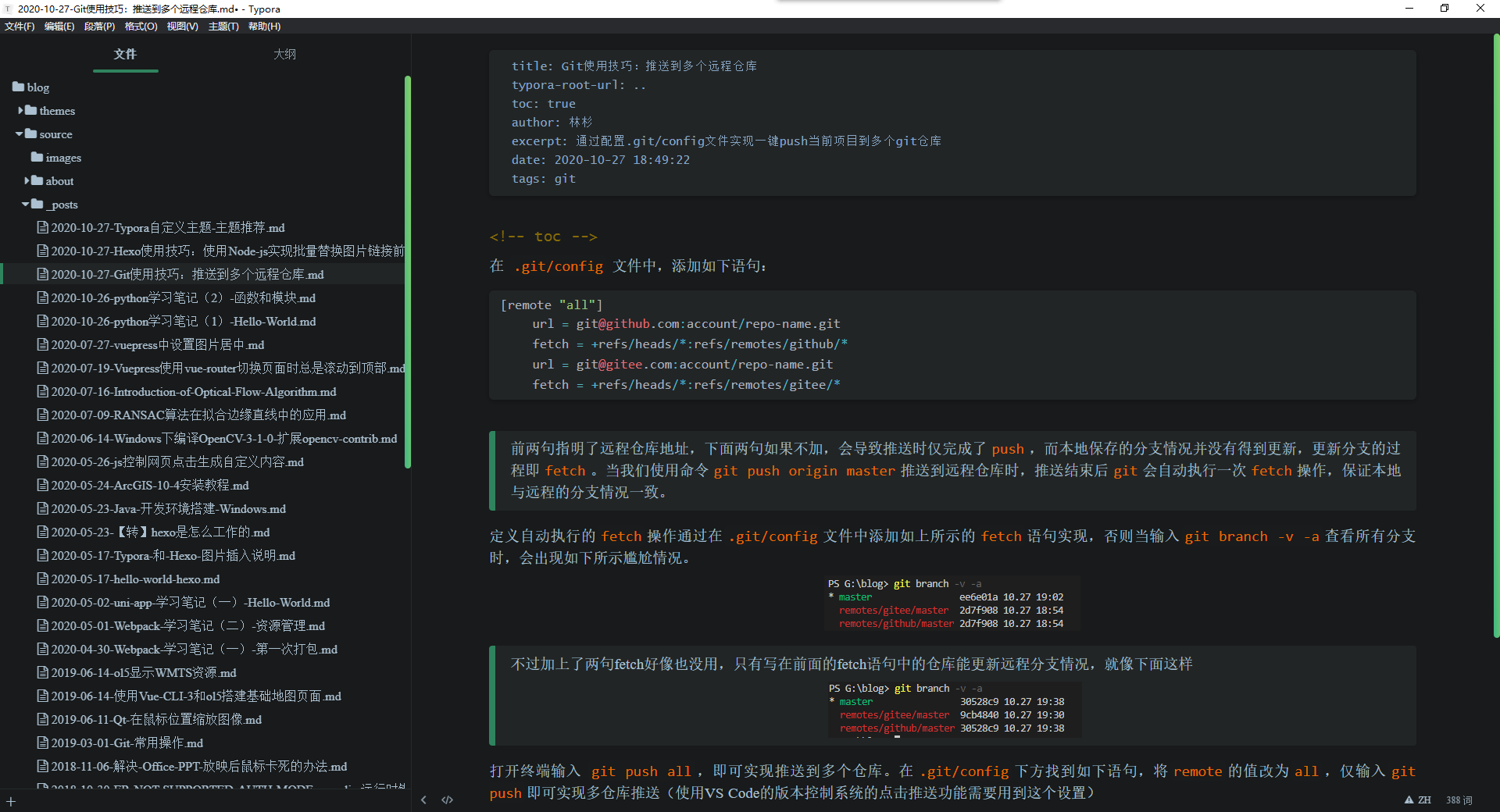Select the images folder icon
This screenshot has height=812, width=1500.
(37, 157)
